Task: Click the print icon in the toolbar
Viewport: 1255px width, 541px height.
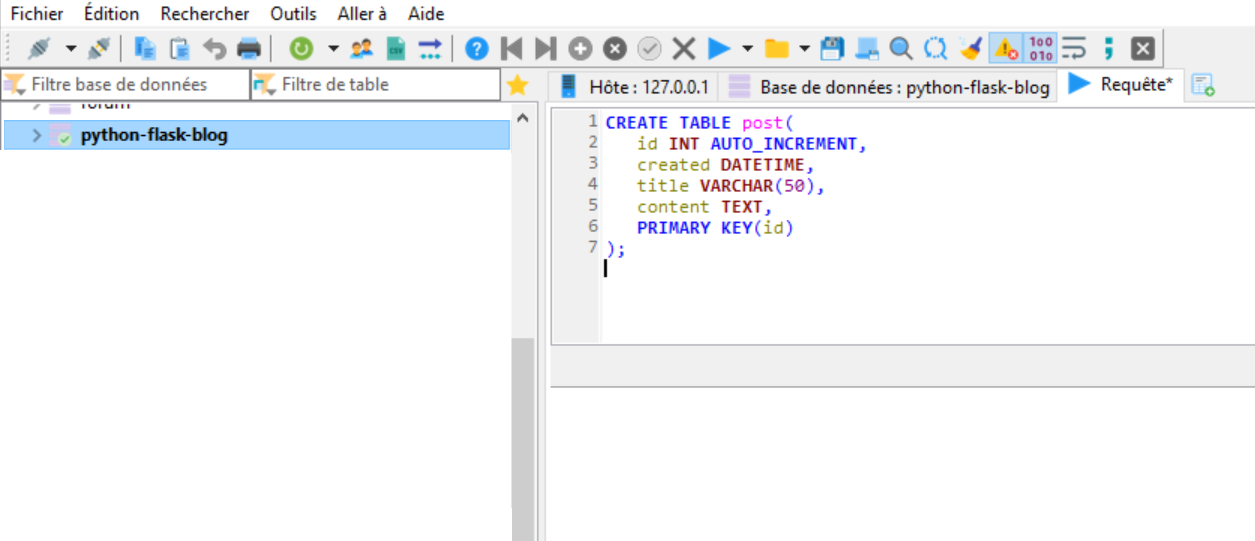Action: coord(249,48)
